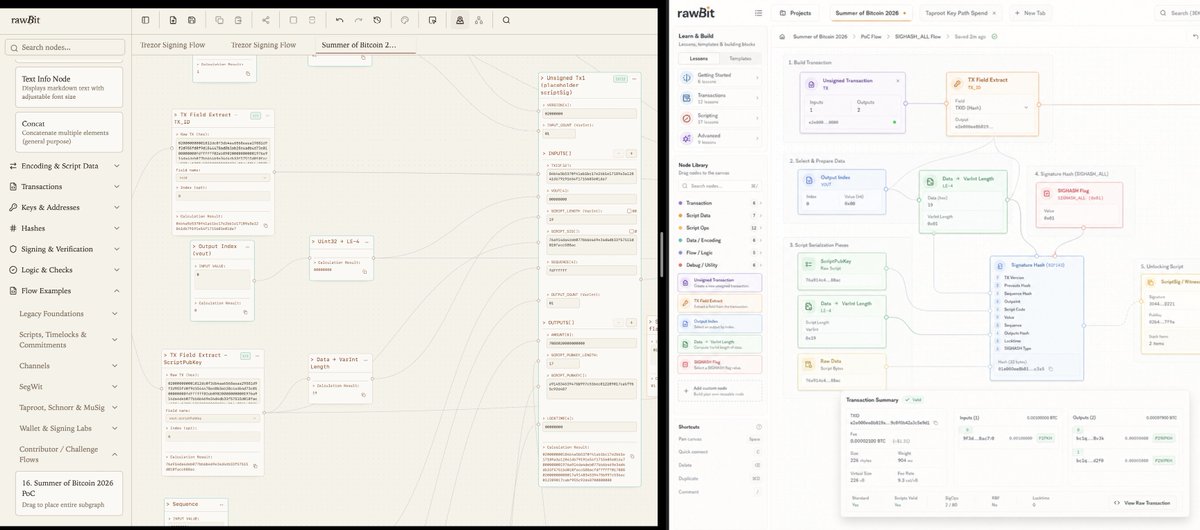Collapse the Flow Examples section

(62, 290)
